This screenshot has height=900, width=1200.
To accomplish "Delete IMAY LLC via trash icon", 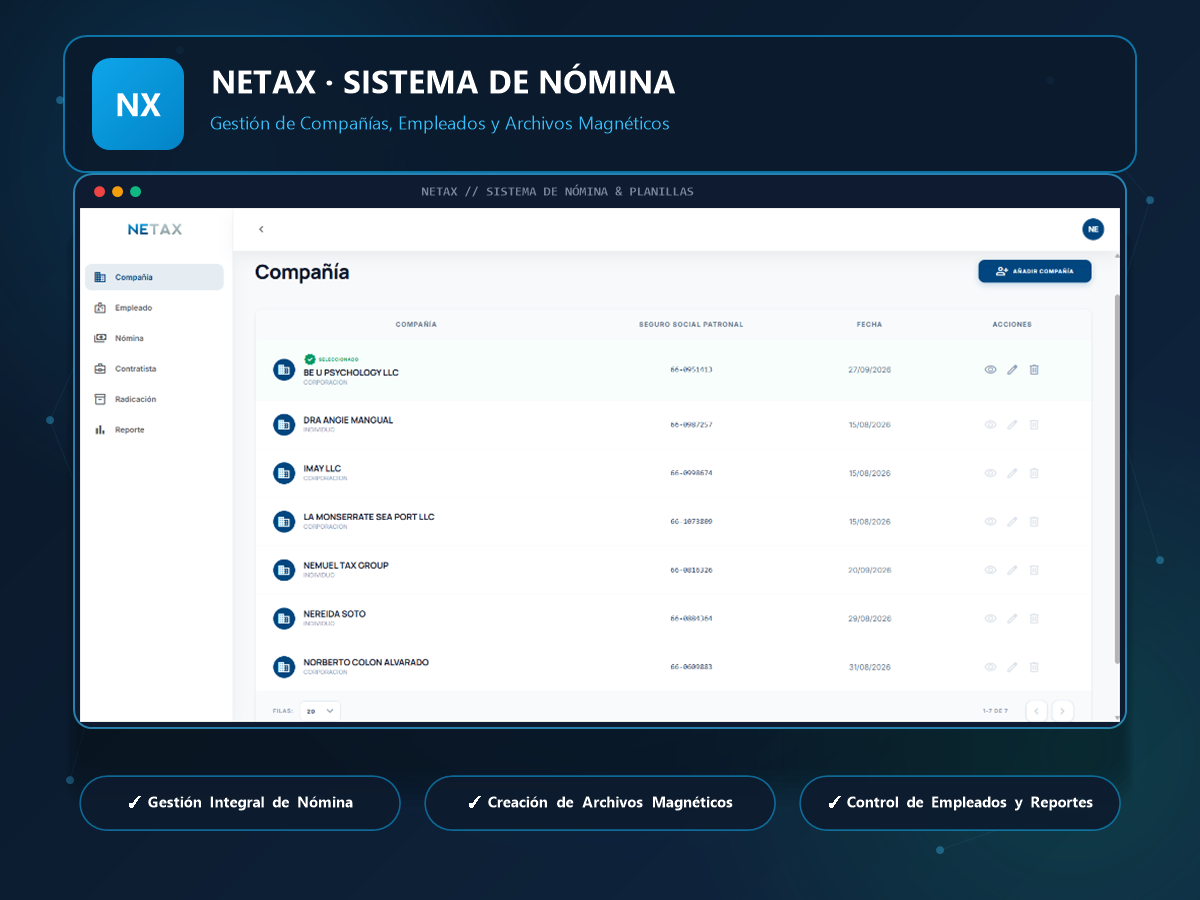I will pos(1034,473).
